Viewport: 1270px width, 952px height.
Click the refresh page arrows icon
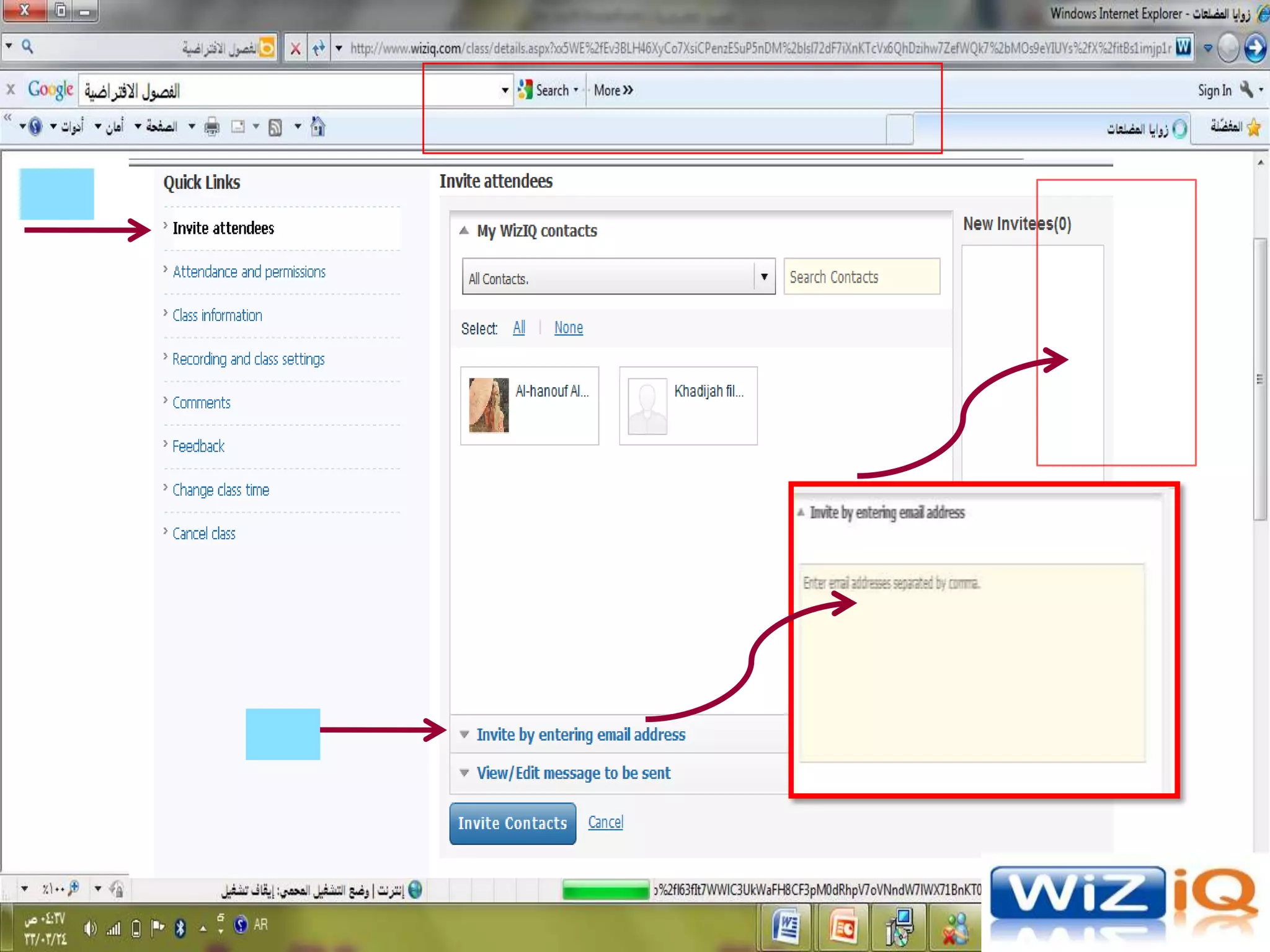pos(319,48)
